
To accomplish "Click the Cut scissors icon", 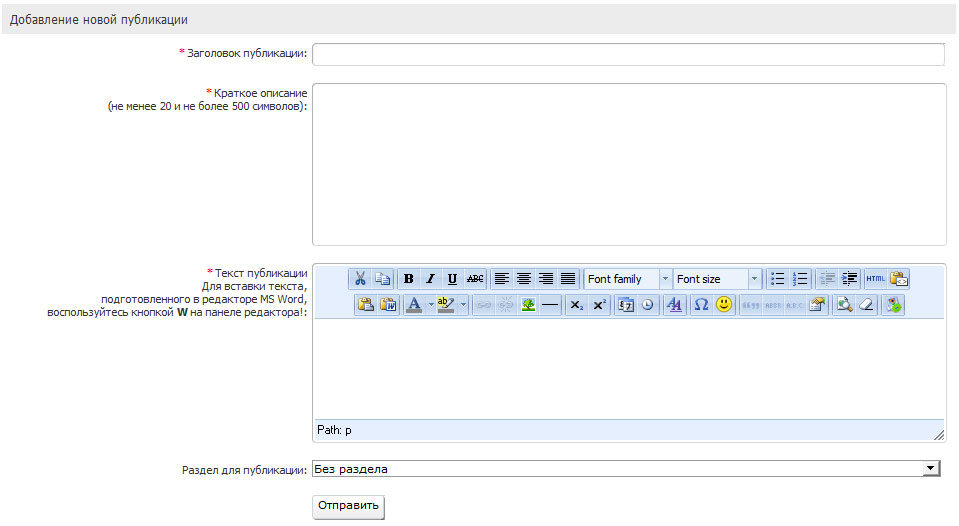I will click(x=360, y=279).
